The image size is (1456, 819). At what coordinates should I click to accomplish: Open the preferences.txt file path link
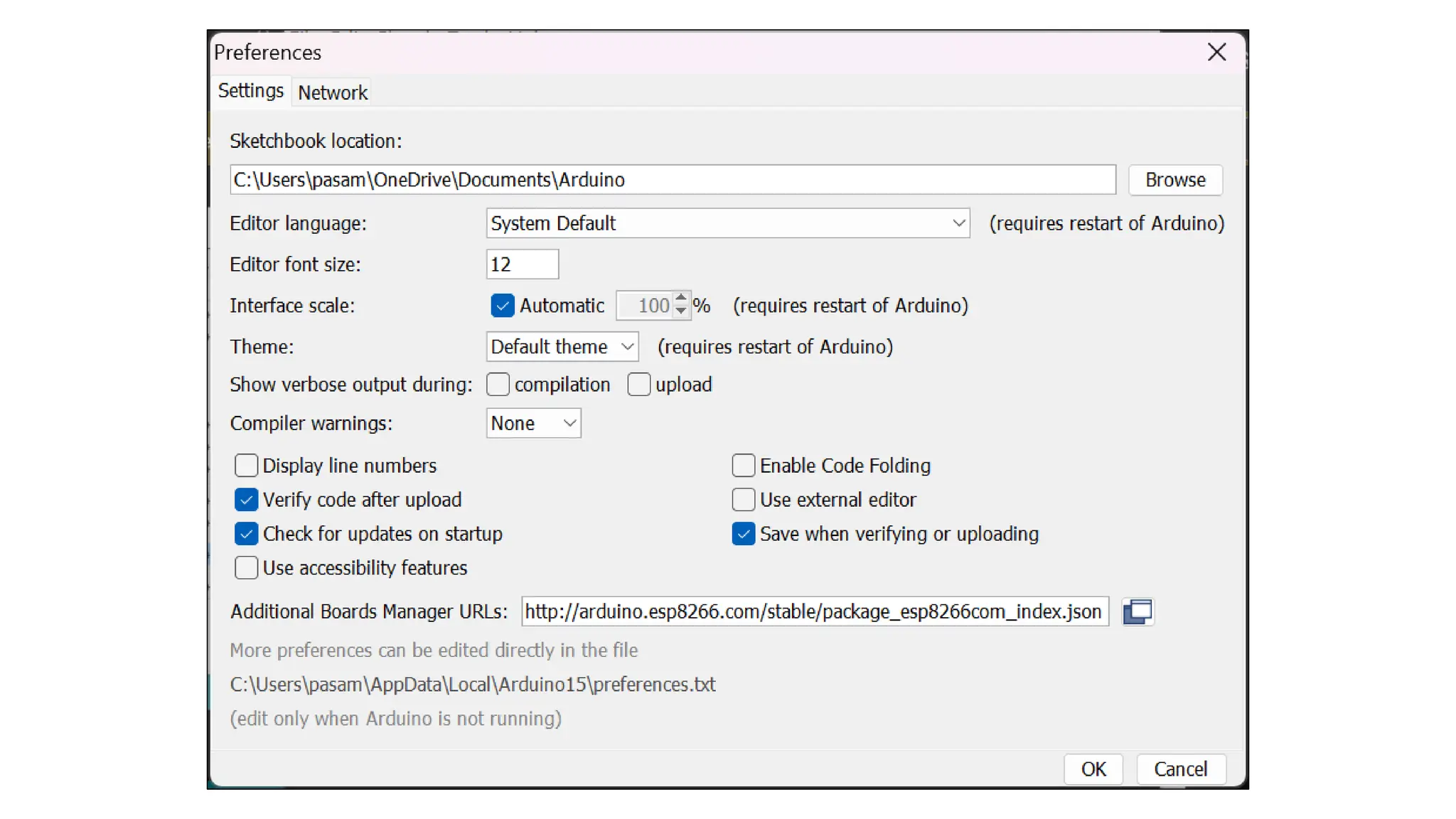point(472,685)
